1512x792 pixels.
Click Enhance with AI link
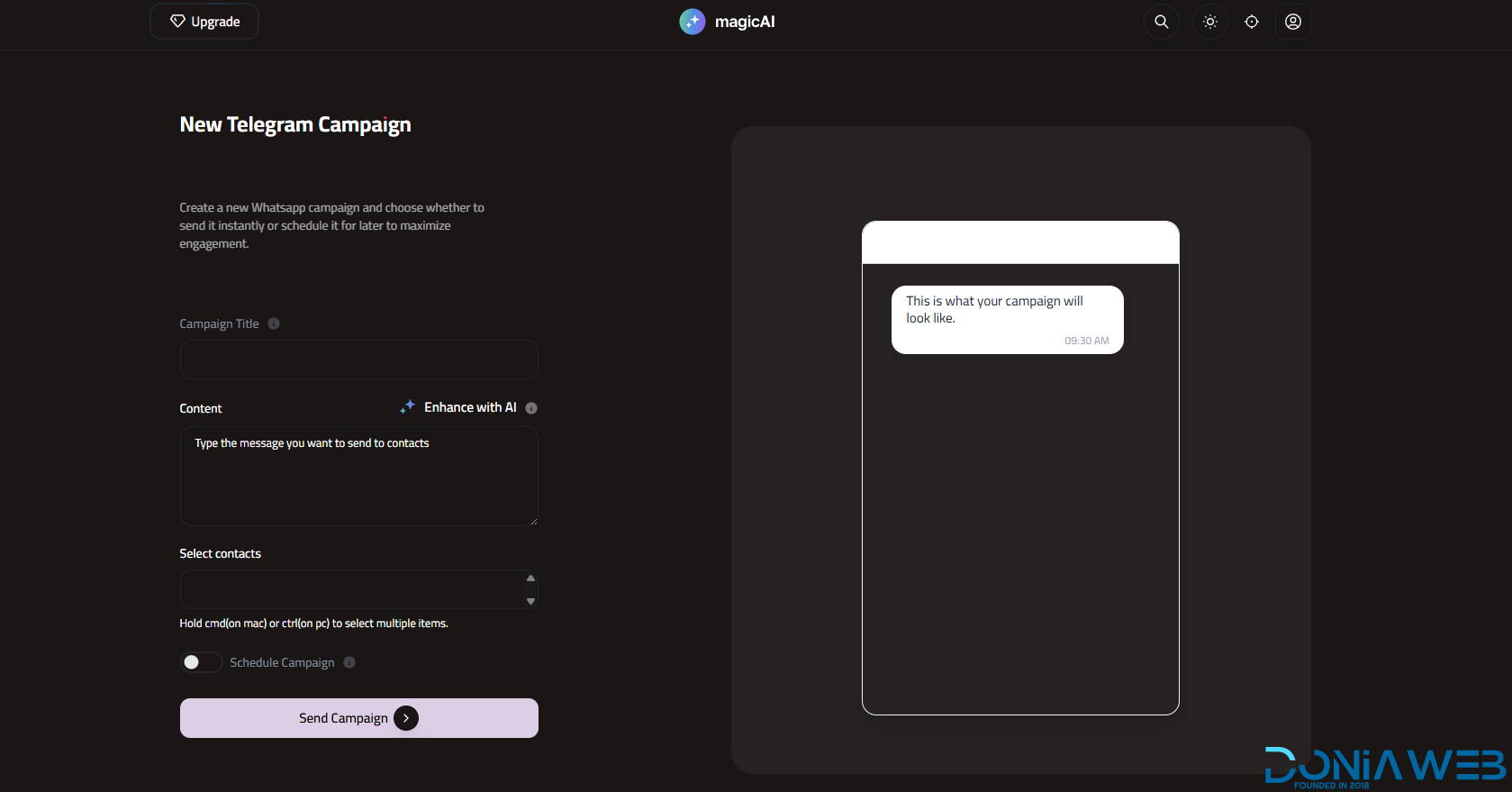[x=470, y=407]
